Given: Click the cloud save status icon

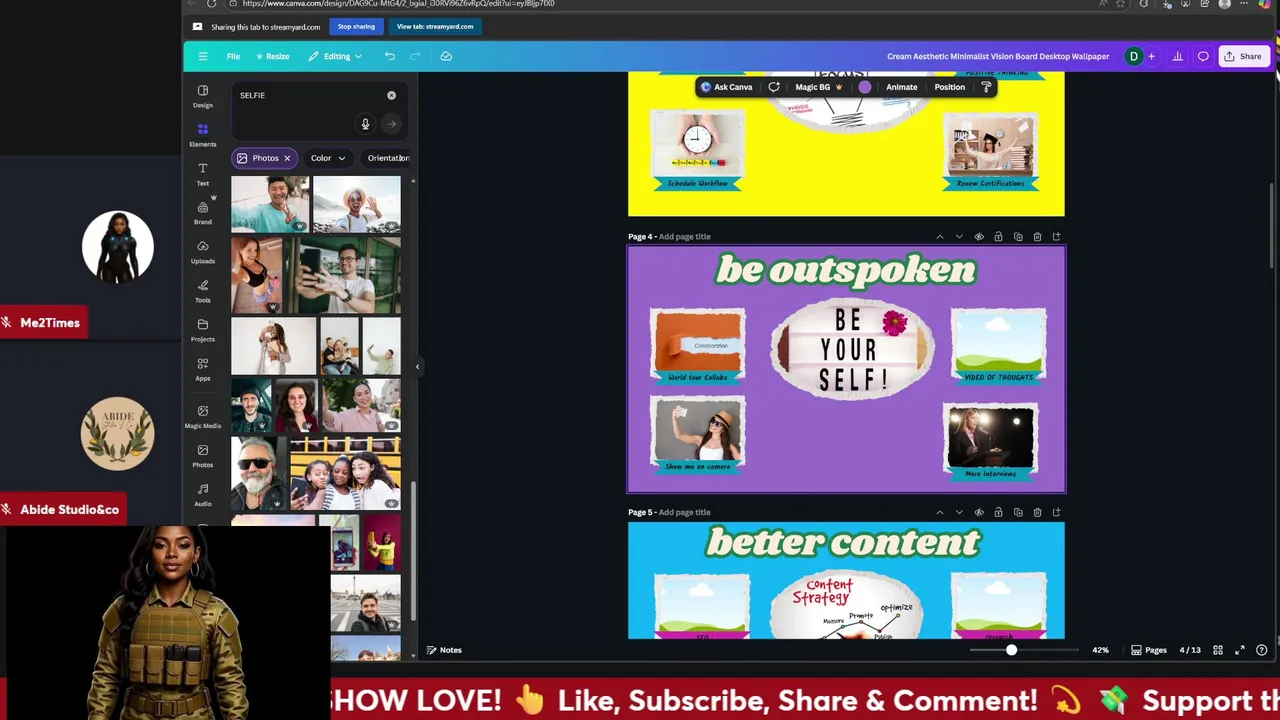Looking at the screenshot, I should 446,56.
